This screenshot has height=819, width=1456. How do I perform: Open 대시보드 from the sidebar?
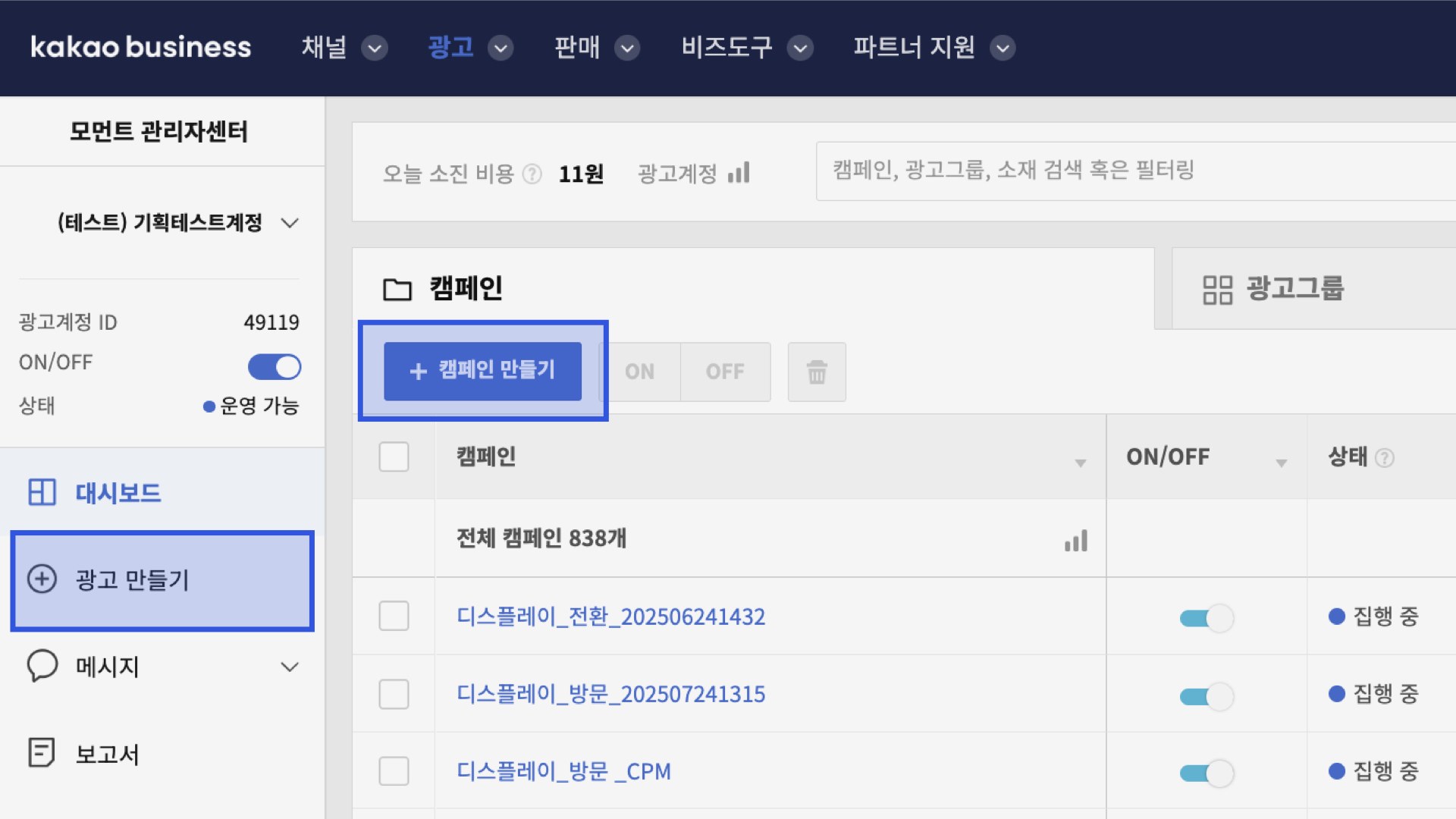point(118,493)
